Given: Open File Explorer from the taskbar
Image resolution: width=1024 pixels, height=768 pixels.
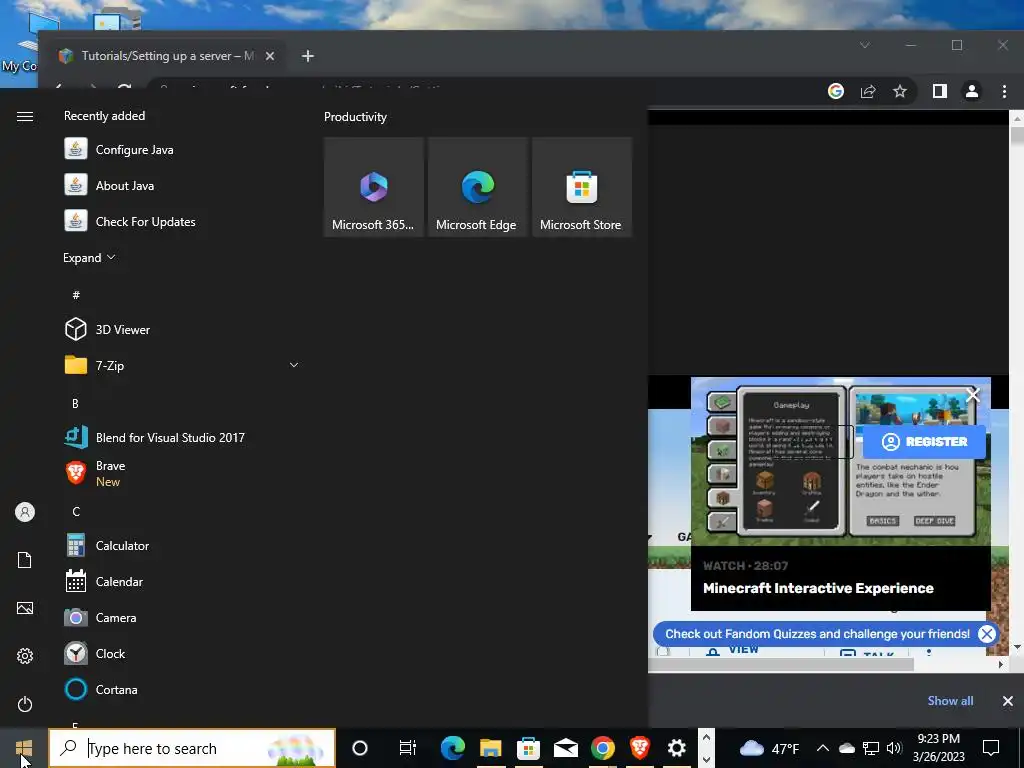Looking at the screenshot, I should tap(490, 748).
